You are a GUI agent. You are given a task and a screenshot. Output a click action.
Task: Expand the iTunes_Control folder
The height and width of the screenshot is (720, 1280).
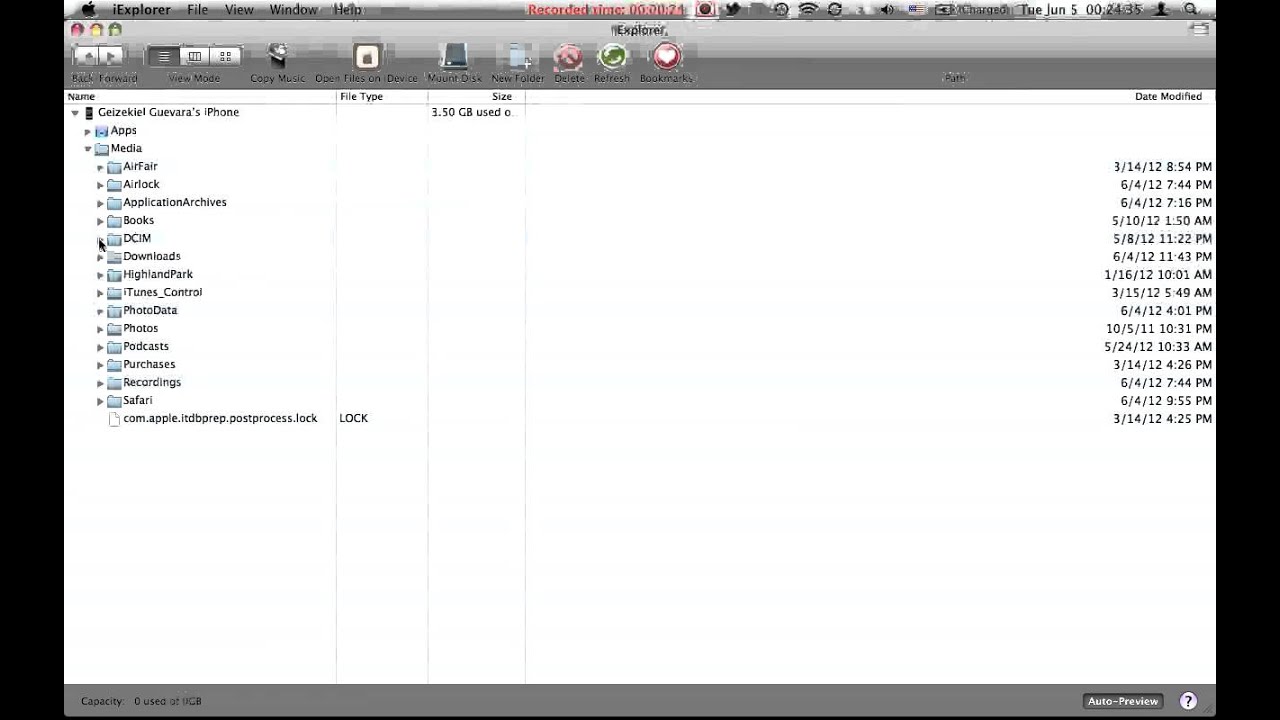(101, 293)
